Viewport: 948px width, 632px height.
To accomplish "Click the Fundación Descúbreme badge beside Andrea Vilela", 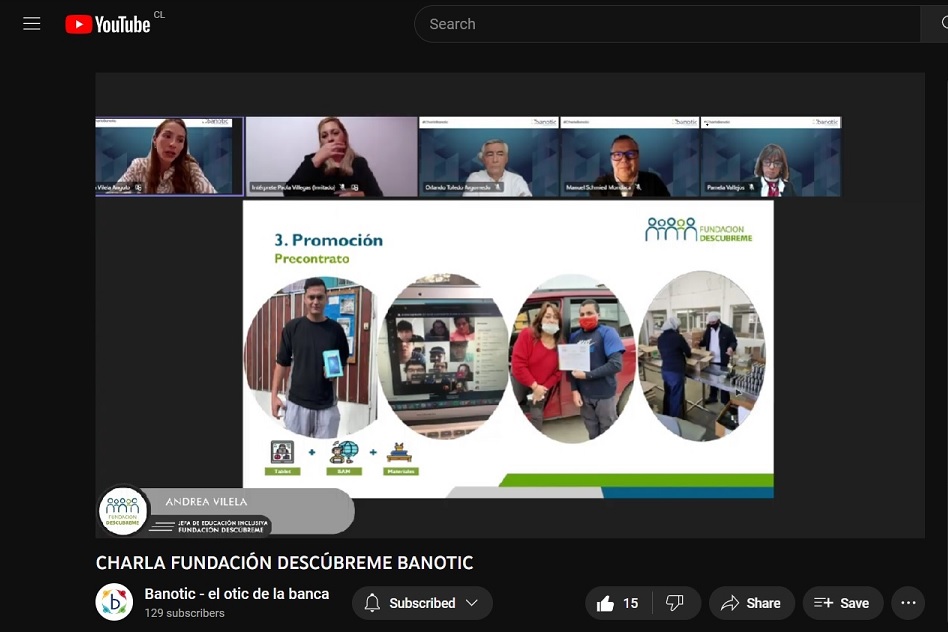I will (x=124, y=511).
